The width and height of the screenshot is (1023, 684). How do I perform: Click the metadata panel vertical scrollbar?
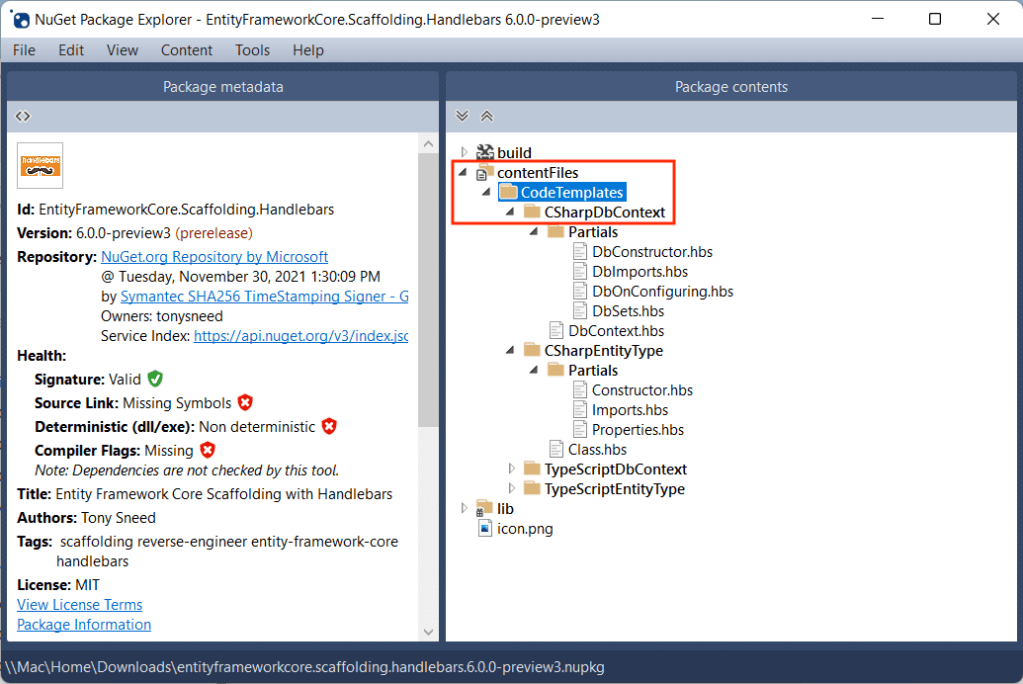point(428,300)
